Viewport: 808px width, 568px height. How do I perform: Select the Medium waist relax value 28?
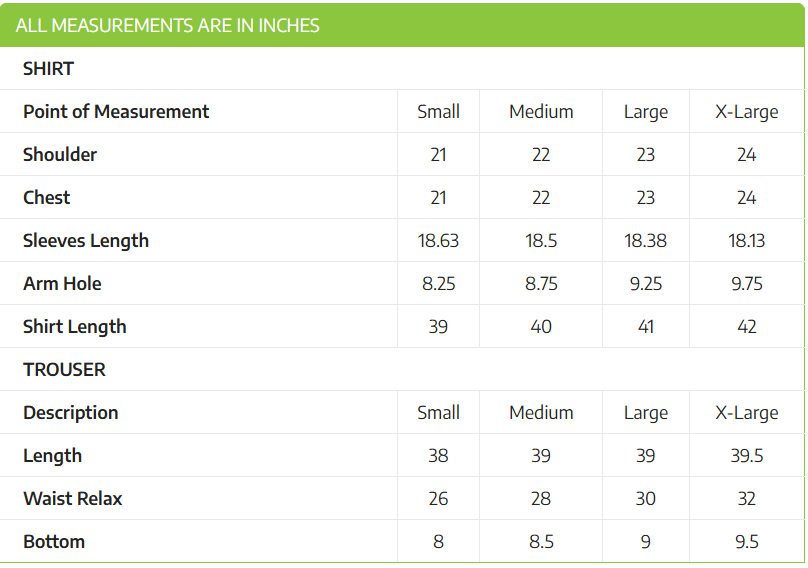click(x=541, y=499)
